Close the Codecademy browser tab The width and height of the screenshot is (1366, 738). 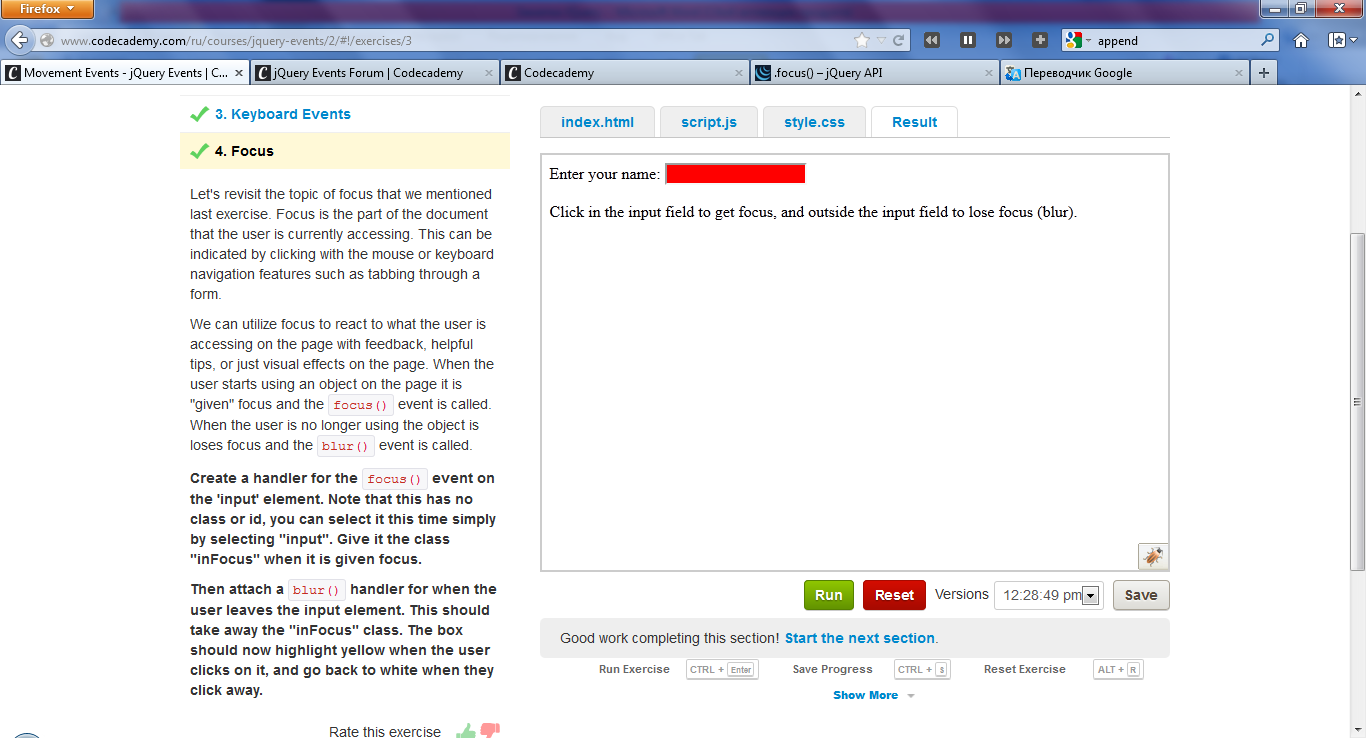(739, 73)
